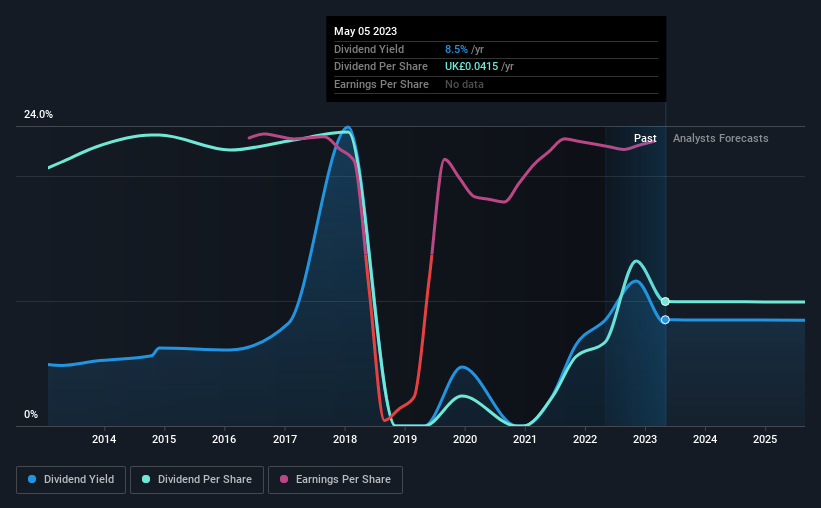Click the 2022 x-axis label

(585, 439)
